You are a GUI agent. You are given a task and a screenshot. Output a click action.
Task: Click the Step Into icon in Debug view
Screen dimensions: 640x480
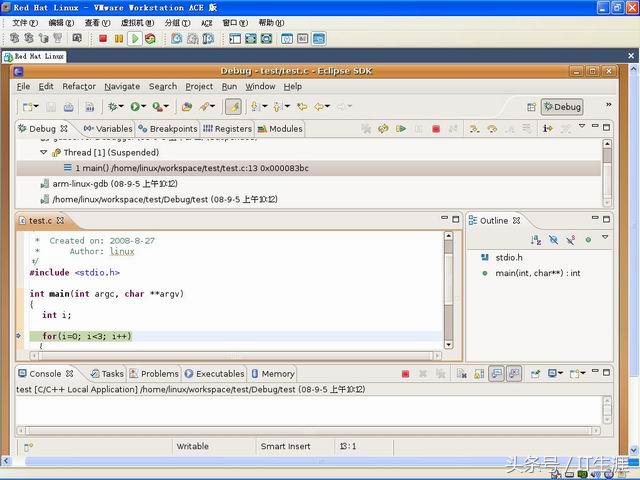coord(473,129)
